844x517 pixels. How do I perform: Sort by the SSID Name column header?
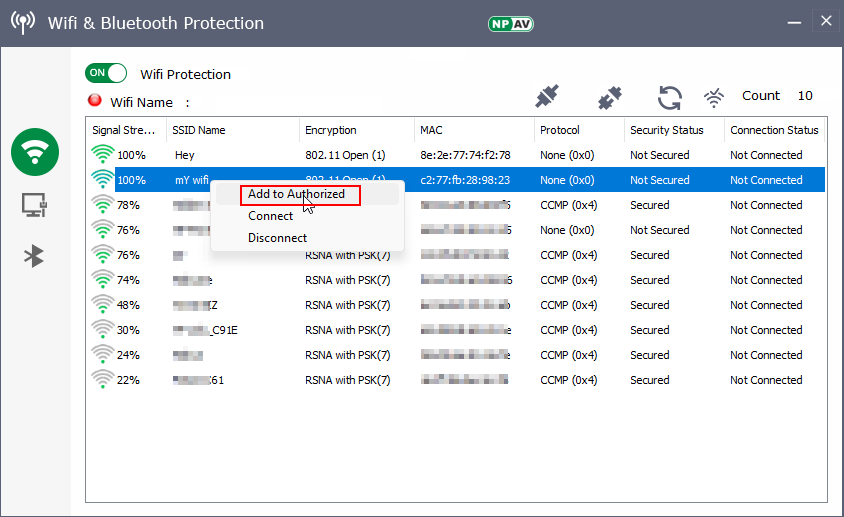199,130
